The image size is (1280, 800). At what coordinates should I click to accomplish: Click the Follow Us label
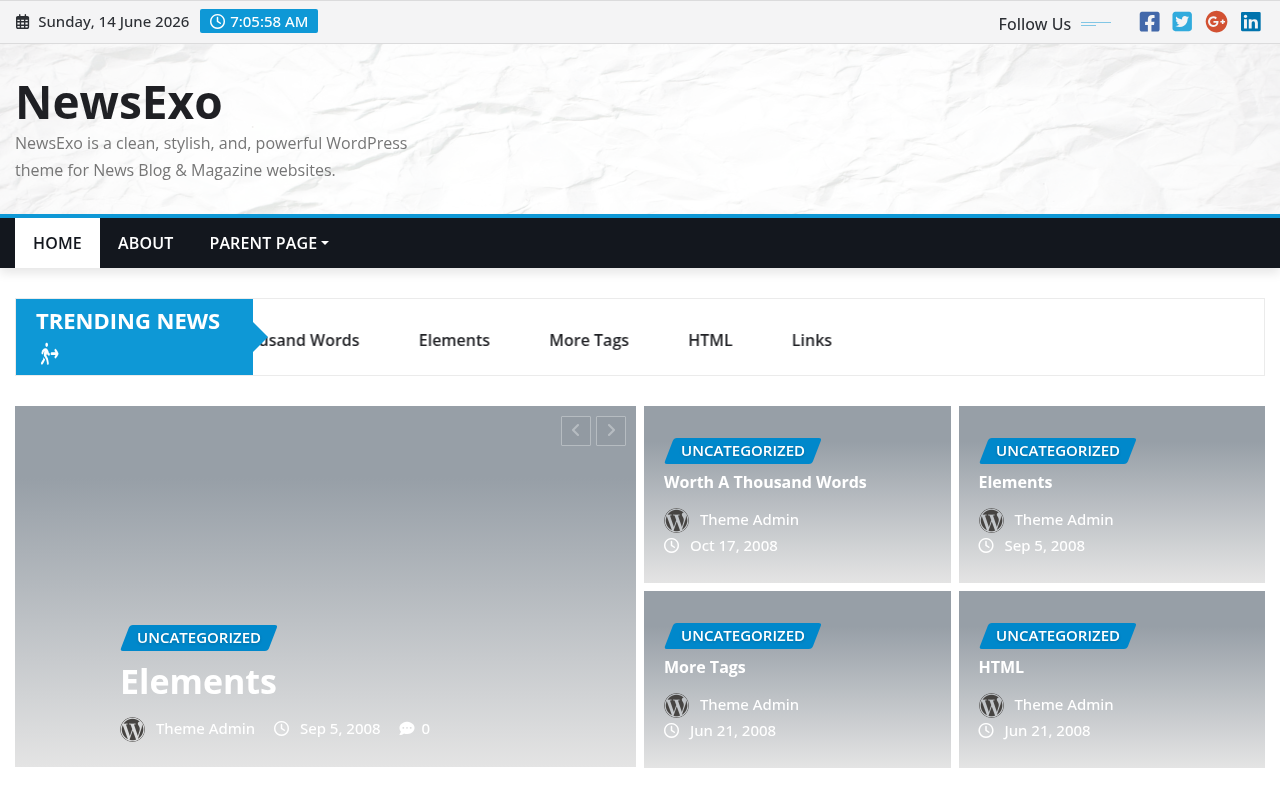pyautogui.click(x=1035, y=24)
